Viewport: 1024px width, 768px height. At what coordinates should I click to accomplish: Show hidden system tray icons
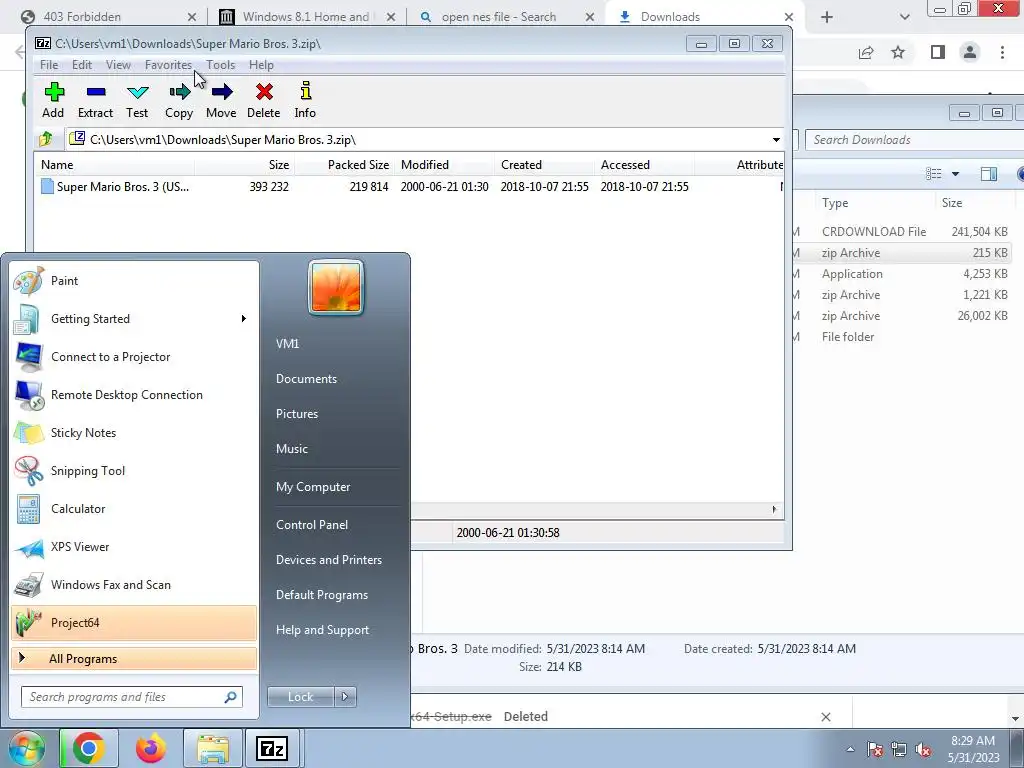pyautogui.click(x=850, y=749)
